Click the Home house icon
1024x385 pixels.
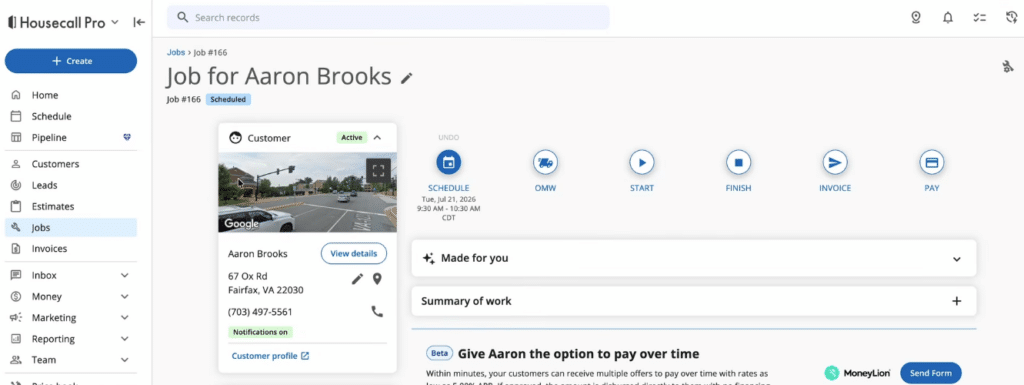[x=16, y=95]
